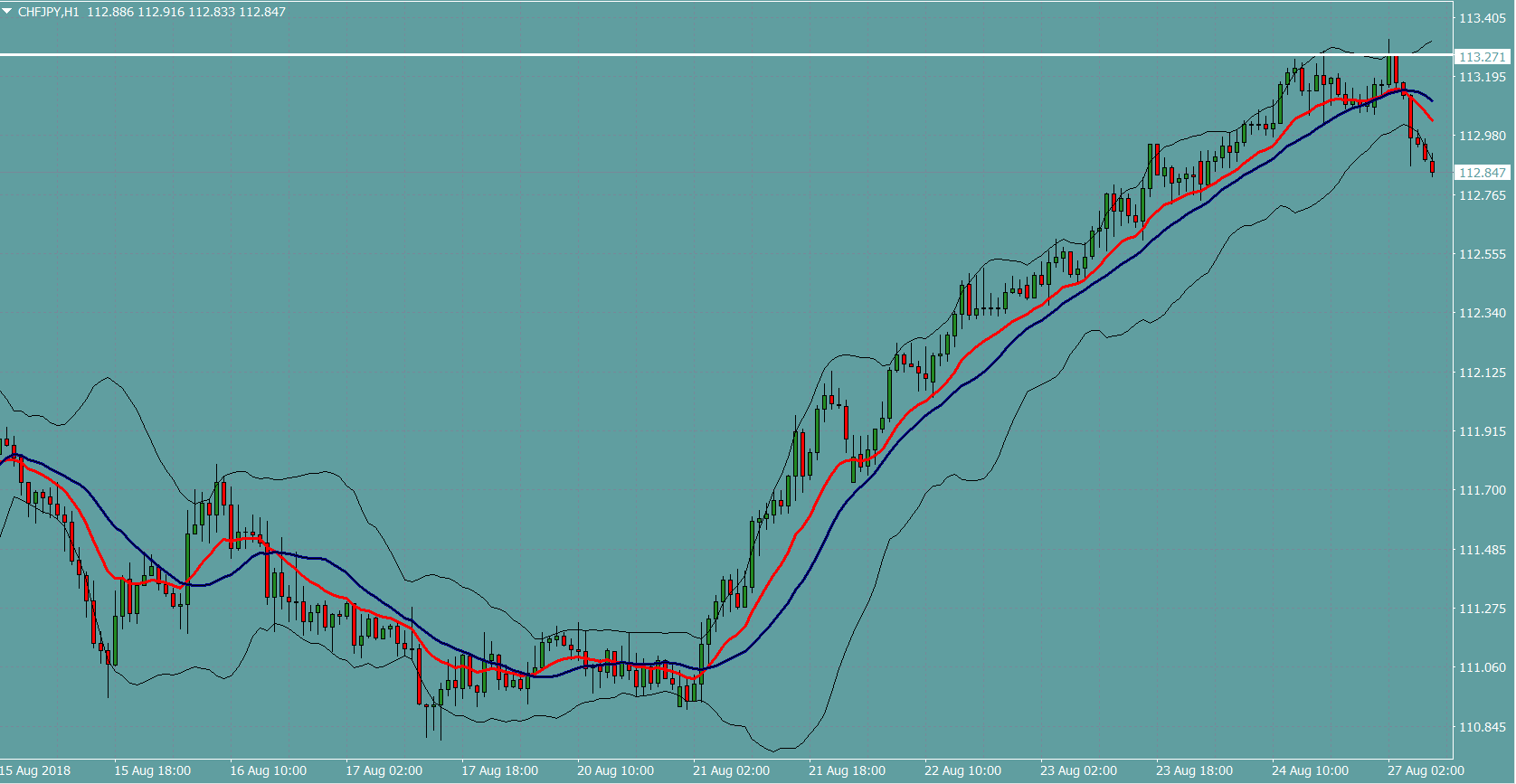Click the current price label 112.847
Image resolution: width=1516 pixels, height=784 pixels.
click(1482, 173)
